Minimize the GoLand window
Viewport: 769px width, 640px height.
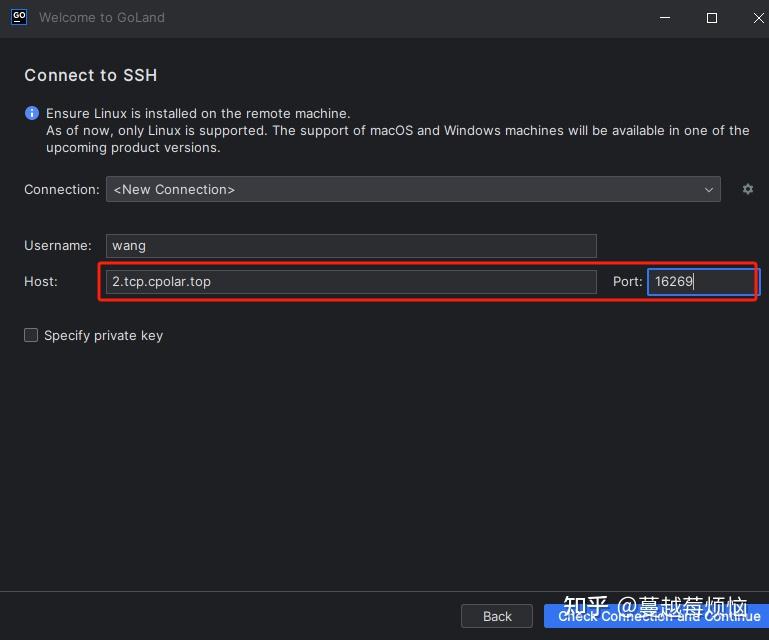(x=665, y=18)
